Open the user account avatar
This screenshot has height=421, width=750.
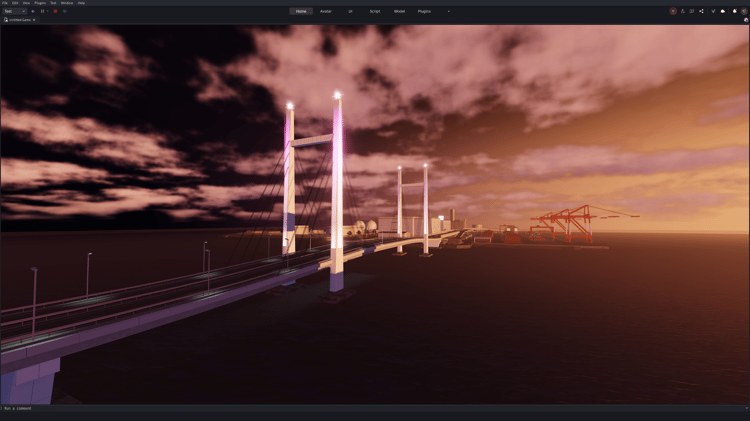coord(744,11)
